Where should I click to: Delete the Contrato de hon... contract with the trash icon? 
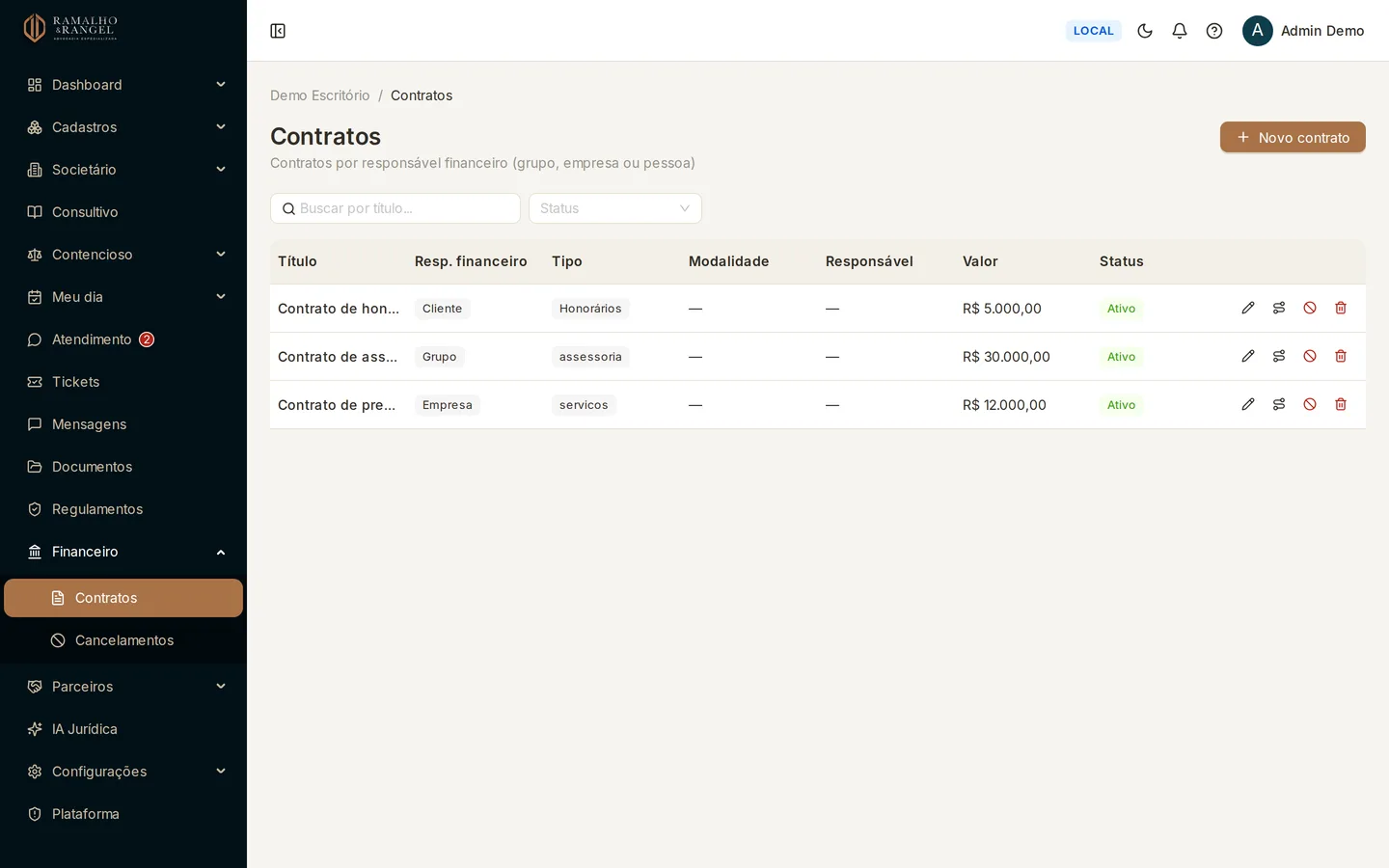coord(1341,308)
